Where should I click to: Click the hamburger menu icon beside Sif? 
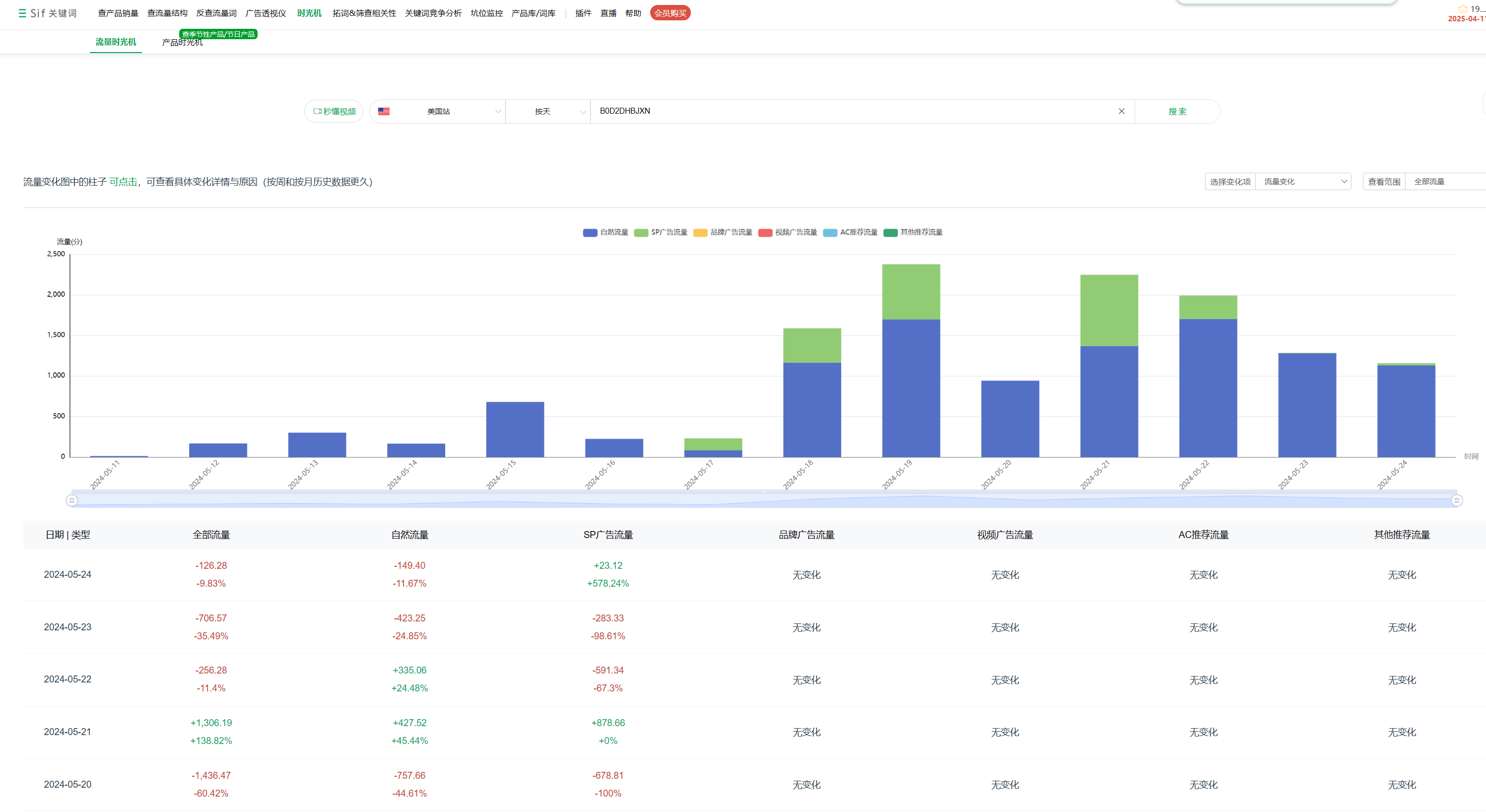point(22,13)
